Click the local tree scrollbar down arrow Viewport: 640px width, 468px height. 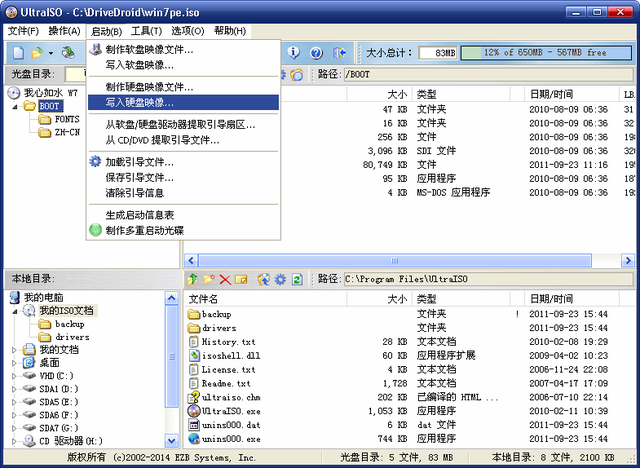tap(171, 441)
